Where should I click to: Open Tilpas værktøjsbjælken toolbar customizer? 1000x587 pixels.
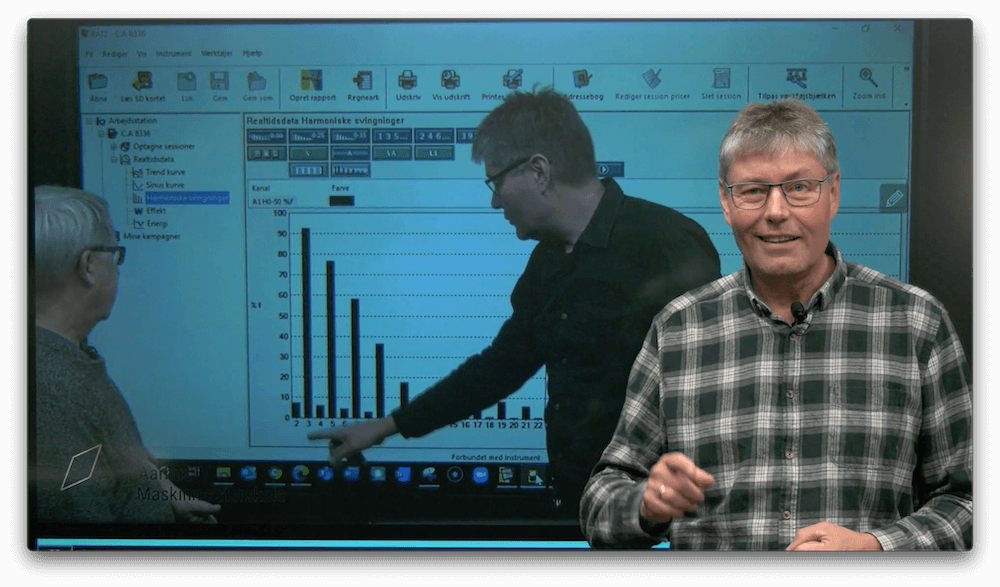tap(796, 80)
